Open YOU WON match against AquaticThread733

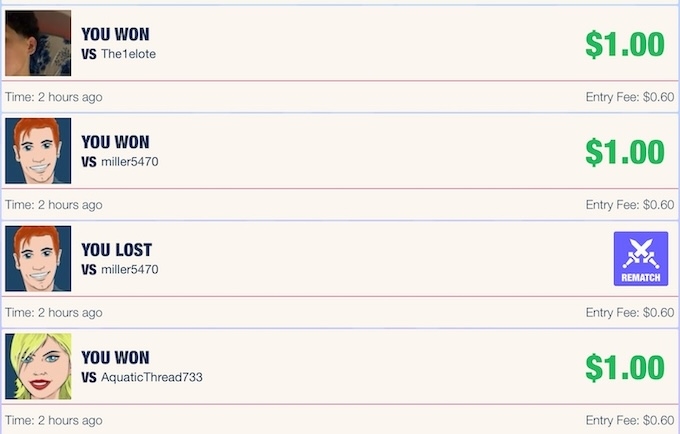click(340, 367)
